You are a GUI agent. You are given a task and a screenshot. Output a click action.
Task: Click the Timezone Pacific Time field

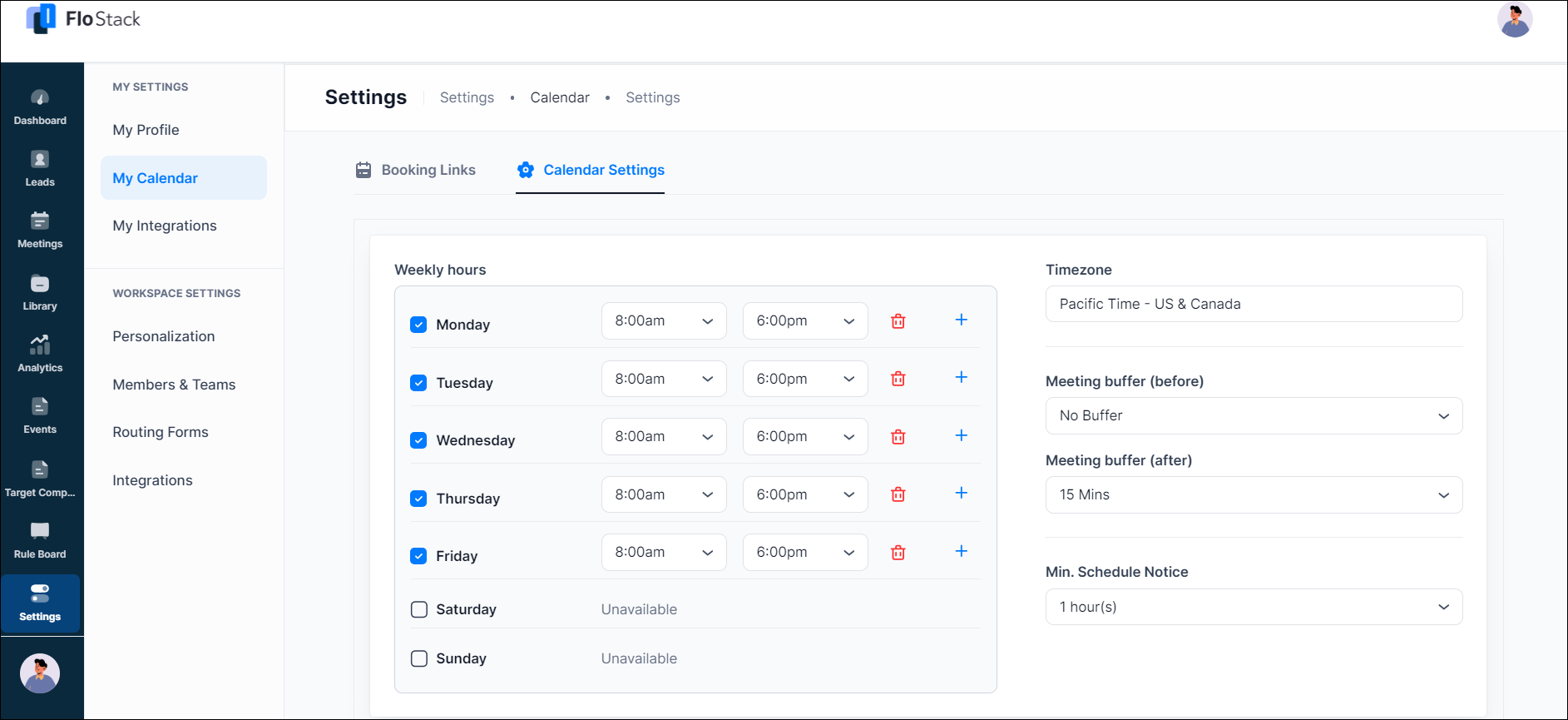[x=1254, y=304]
